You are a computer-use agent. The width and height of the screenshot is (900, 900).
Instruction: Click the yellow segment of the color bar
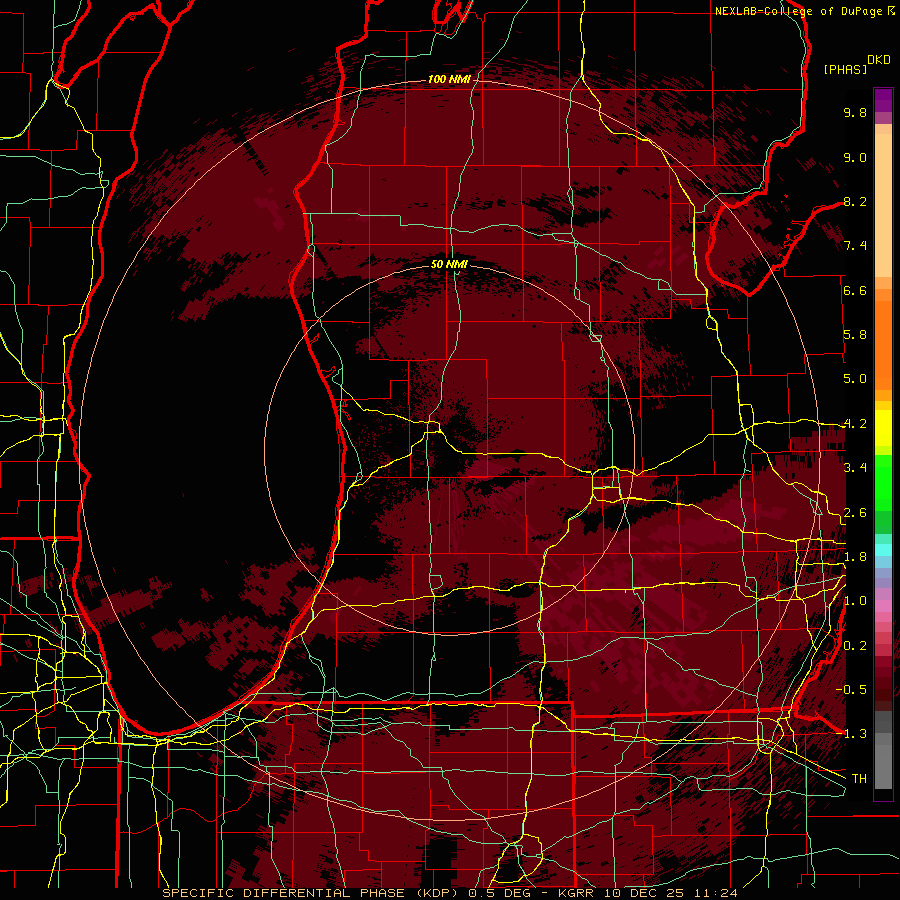click(x=883, y=428)
